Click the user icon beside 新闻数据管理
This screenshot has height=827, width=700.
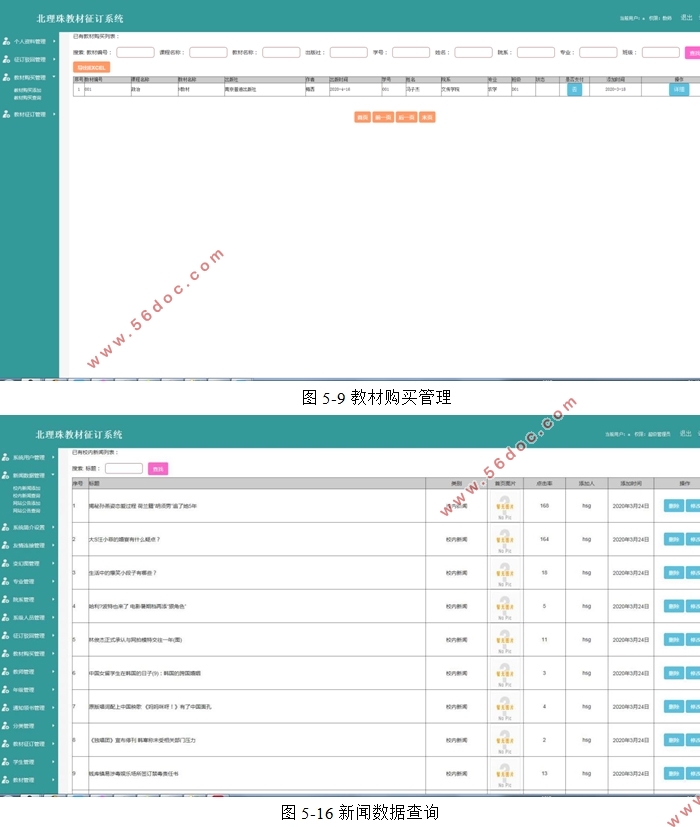point(6,475)
